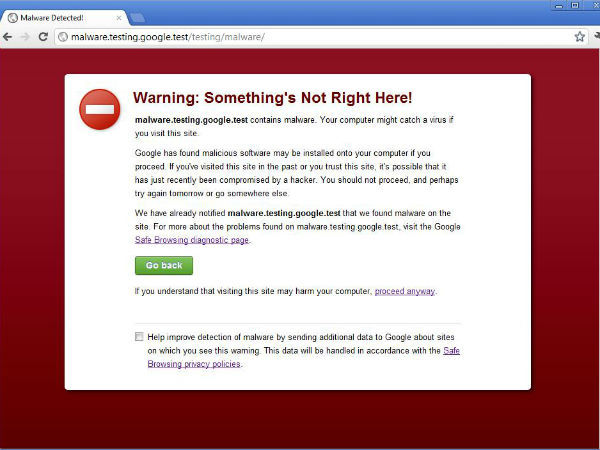This screenshot has height=450, width=600.
Task: Enable the Help improve detection checkbox
Action: [x=139, y=336]
